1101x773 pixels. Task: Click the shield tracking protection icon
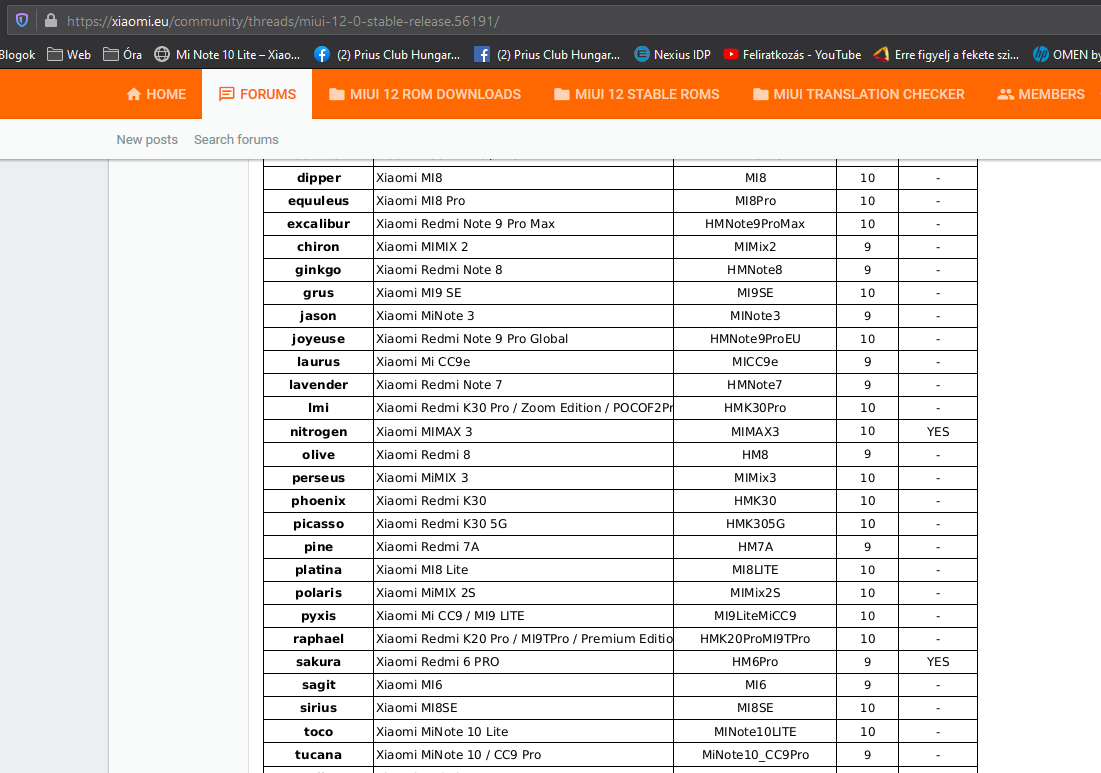pyautogui.click(x=22, y=20)
